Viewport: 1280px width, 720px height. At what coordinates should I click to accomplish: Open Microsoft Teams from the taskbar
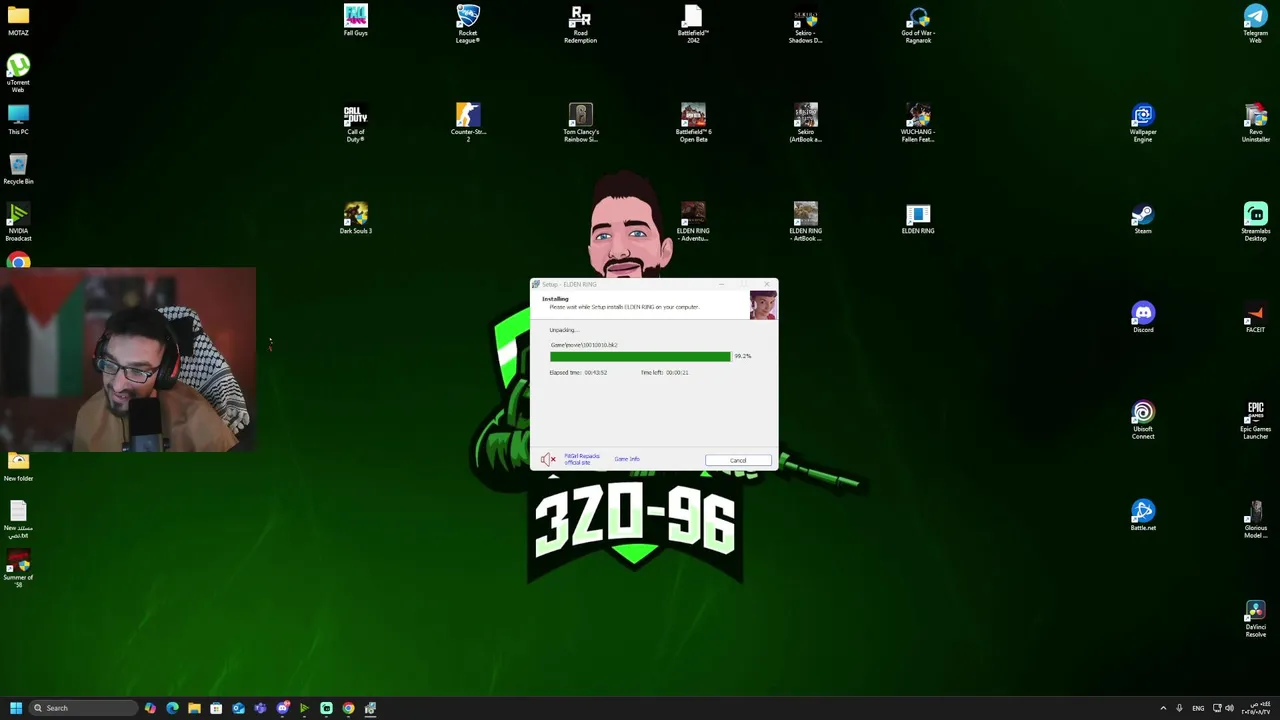[x=260, y=708]
